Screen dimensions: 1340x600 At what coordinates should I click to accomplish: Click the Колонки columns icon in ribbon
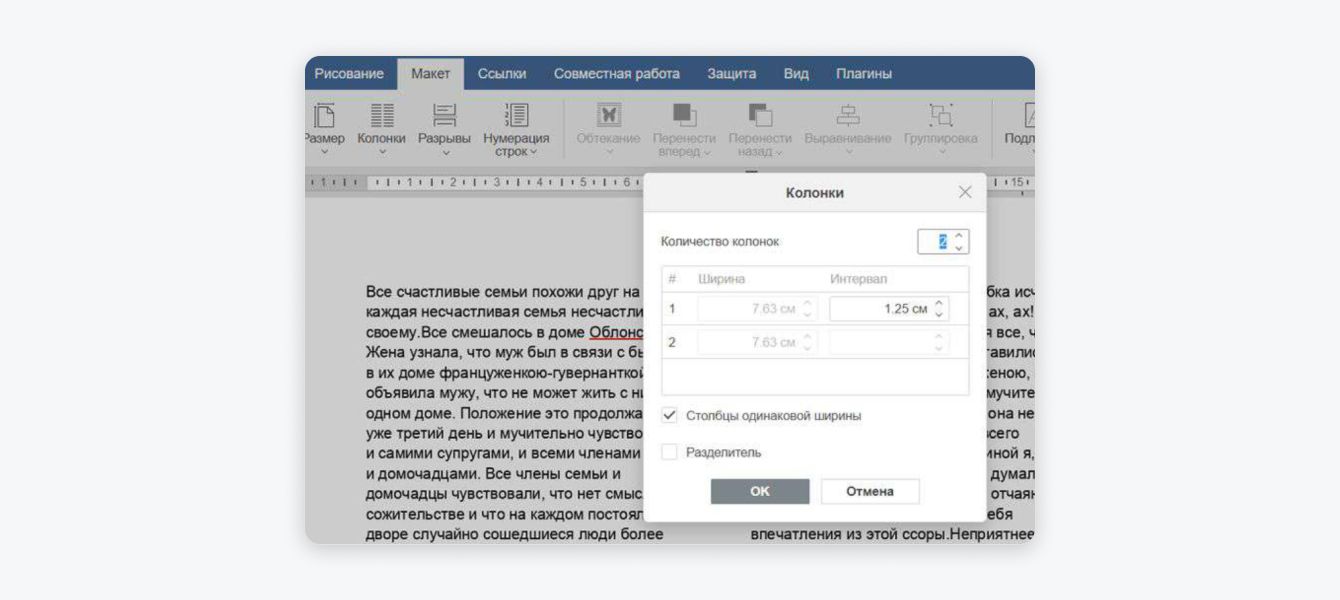tap(382, 115)
